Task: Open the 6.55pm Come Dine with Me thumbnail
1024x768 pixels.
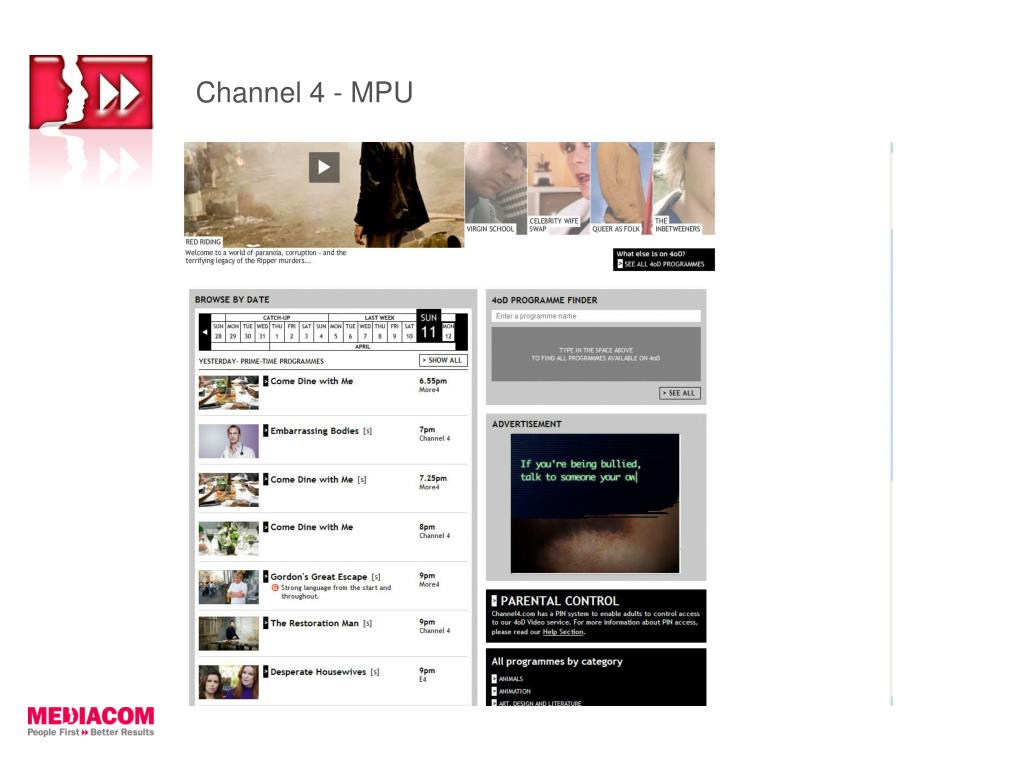Action: 229,392
